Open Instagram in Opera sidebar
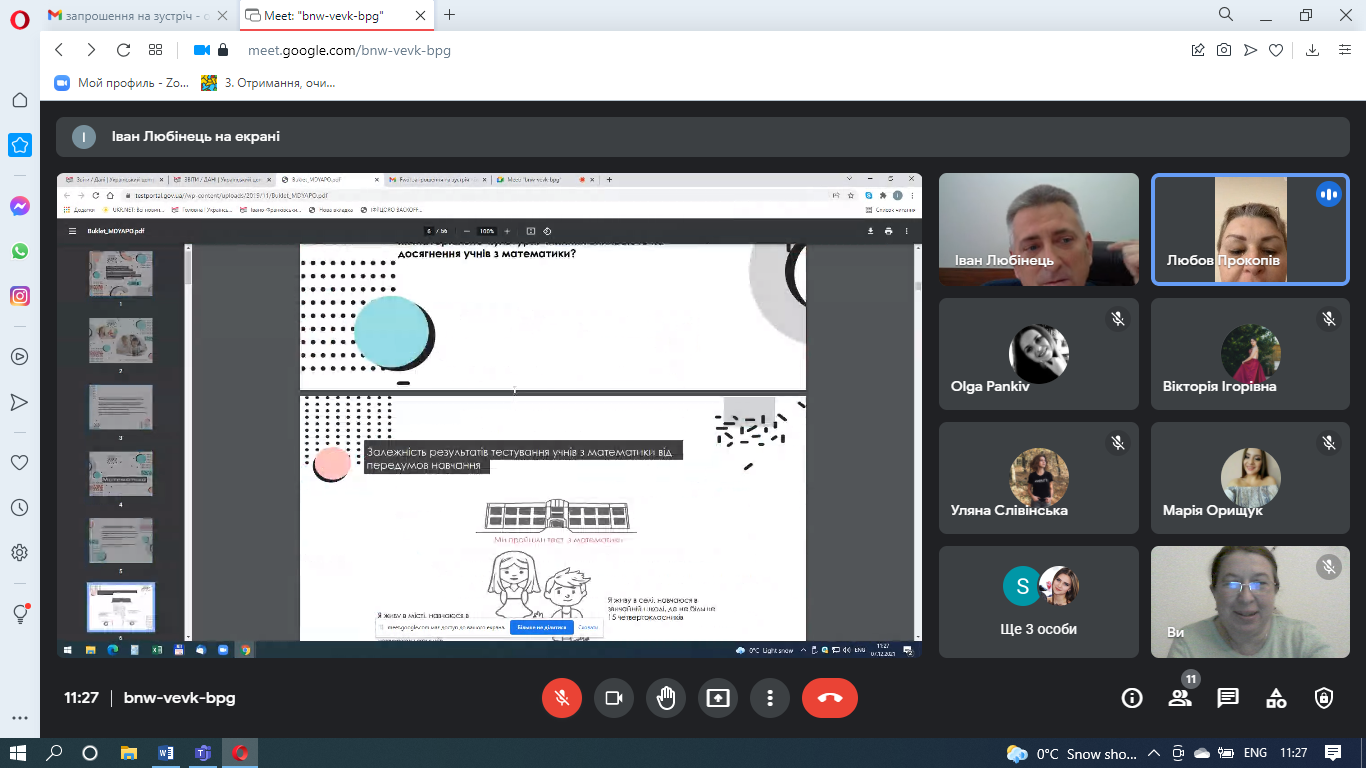The height and width of the screenshot is (768, 1366). click(x=20, y=296)
